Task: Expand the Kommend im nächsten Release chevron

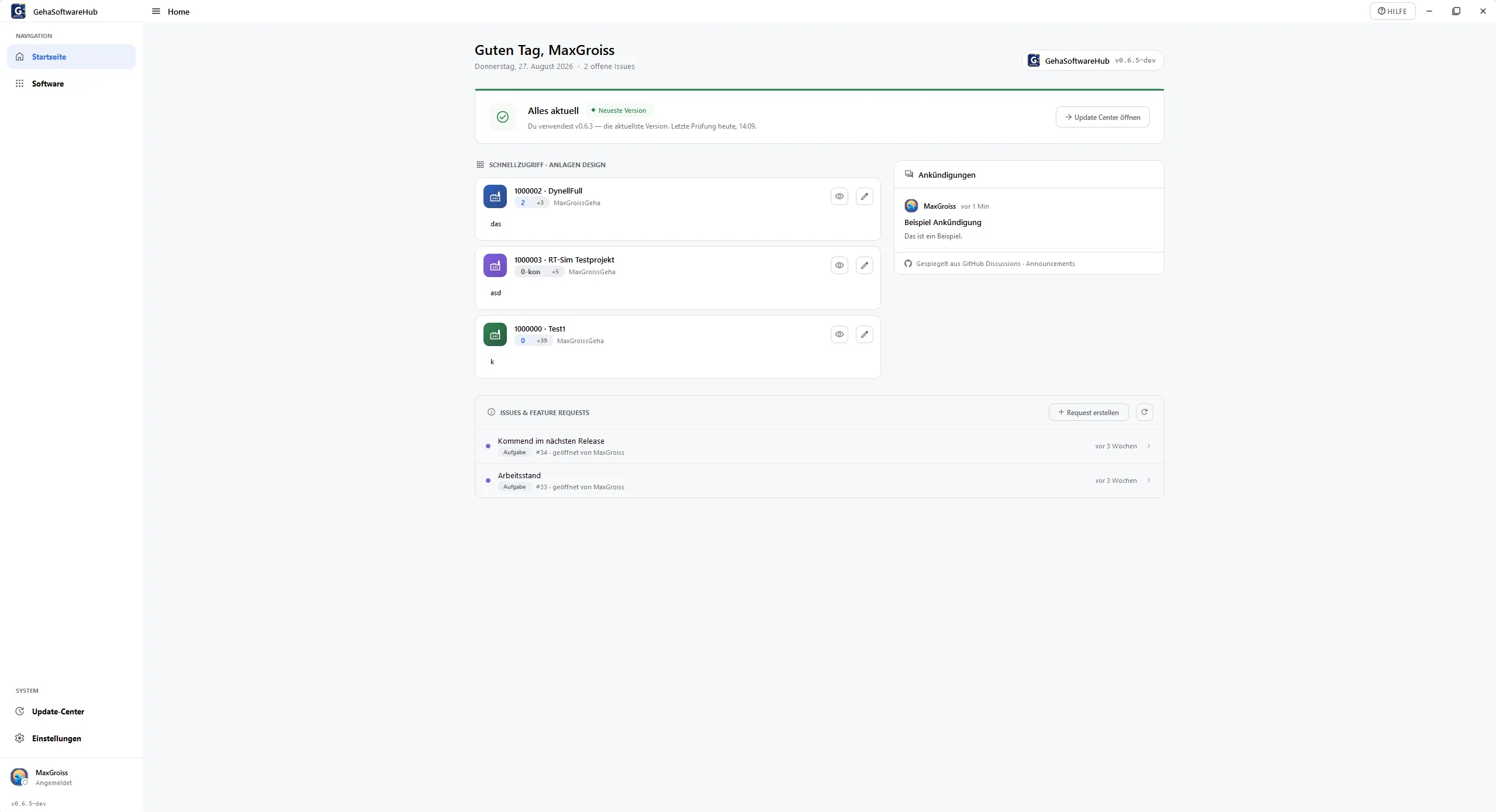Action: coord(1149,446)
